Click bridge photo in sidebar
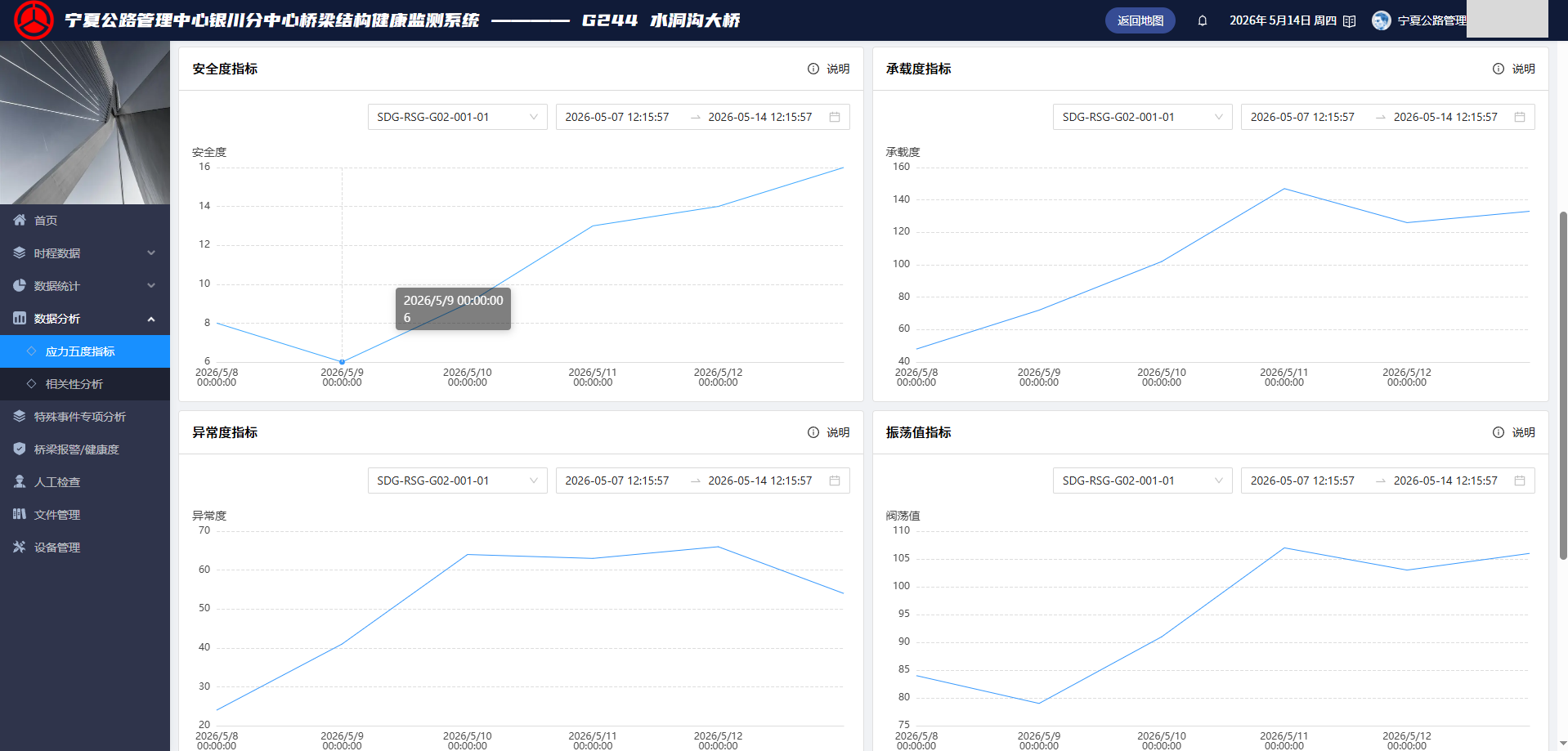This screenshot has width=1568, height=751. pyautogui.click(x=85, y=123)
